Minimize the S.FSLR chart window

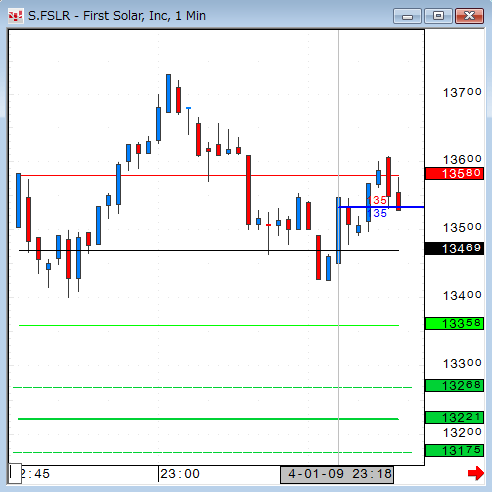click(x=407, y=16)
